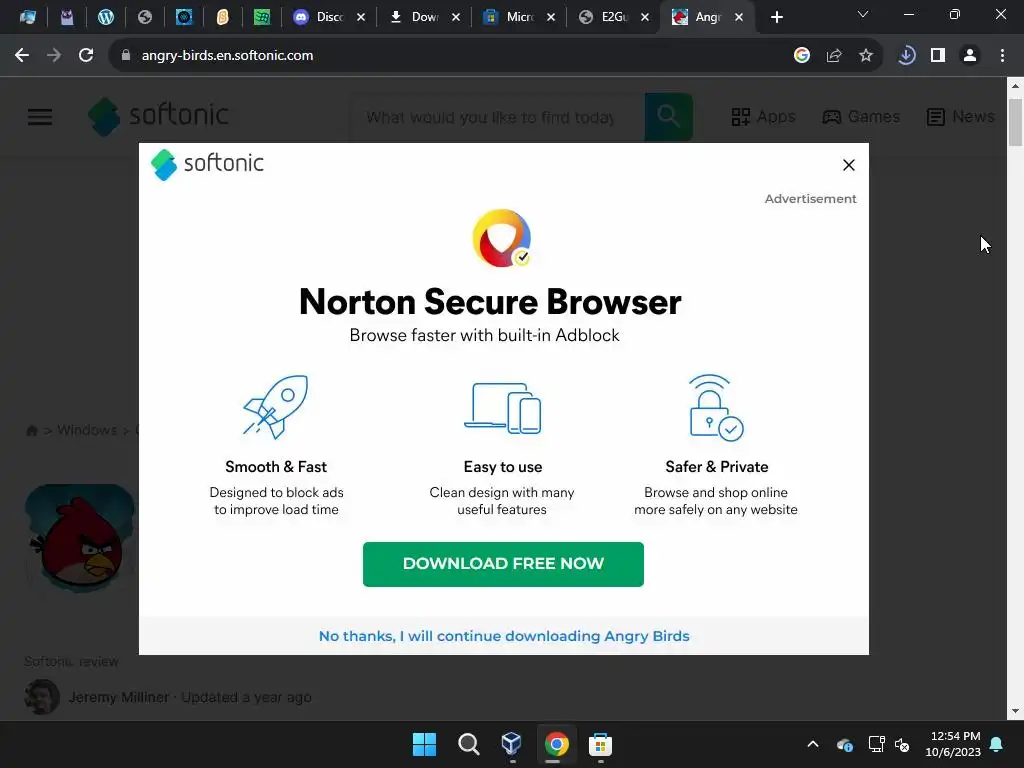Screen dimensions: 1024x768
Task: Click the scrollbar down arrow
Action: pos(1016,711)
